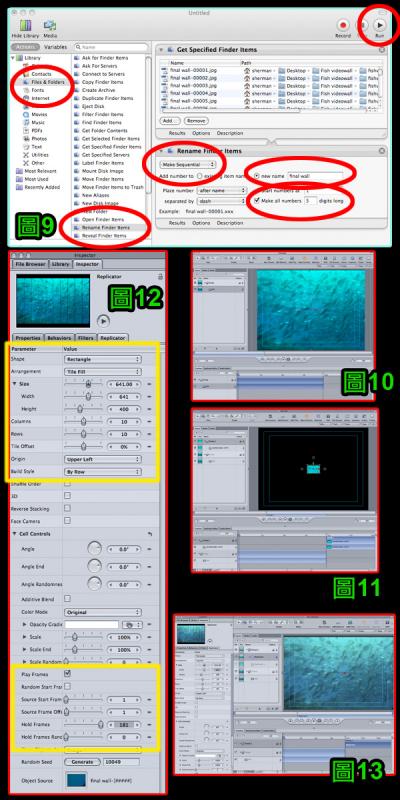
Task: Play the Replicator preview
Action: point(103,321)
